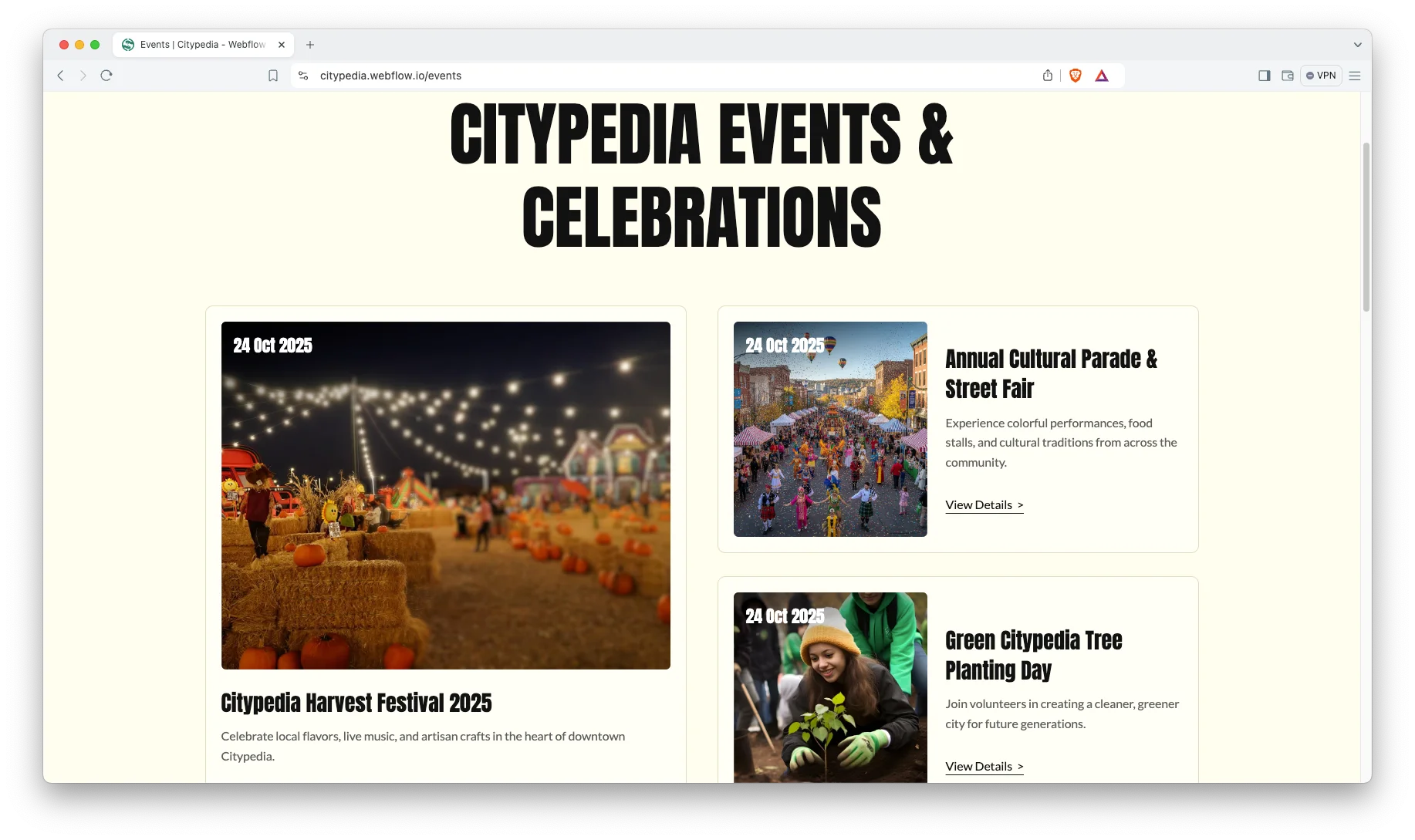Screen dimensions: 1415x840
Task: Open the hamburger main menu
Action: tap(1355, 76)
